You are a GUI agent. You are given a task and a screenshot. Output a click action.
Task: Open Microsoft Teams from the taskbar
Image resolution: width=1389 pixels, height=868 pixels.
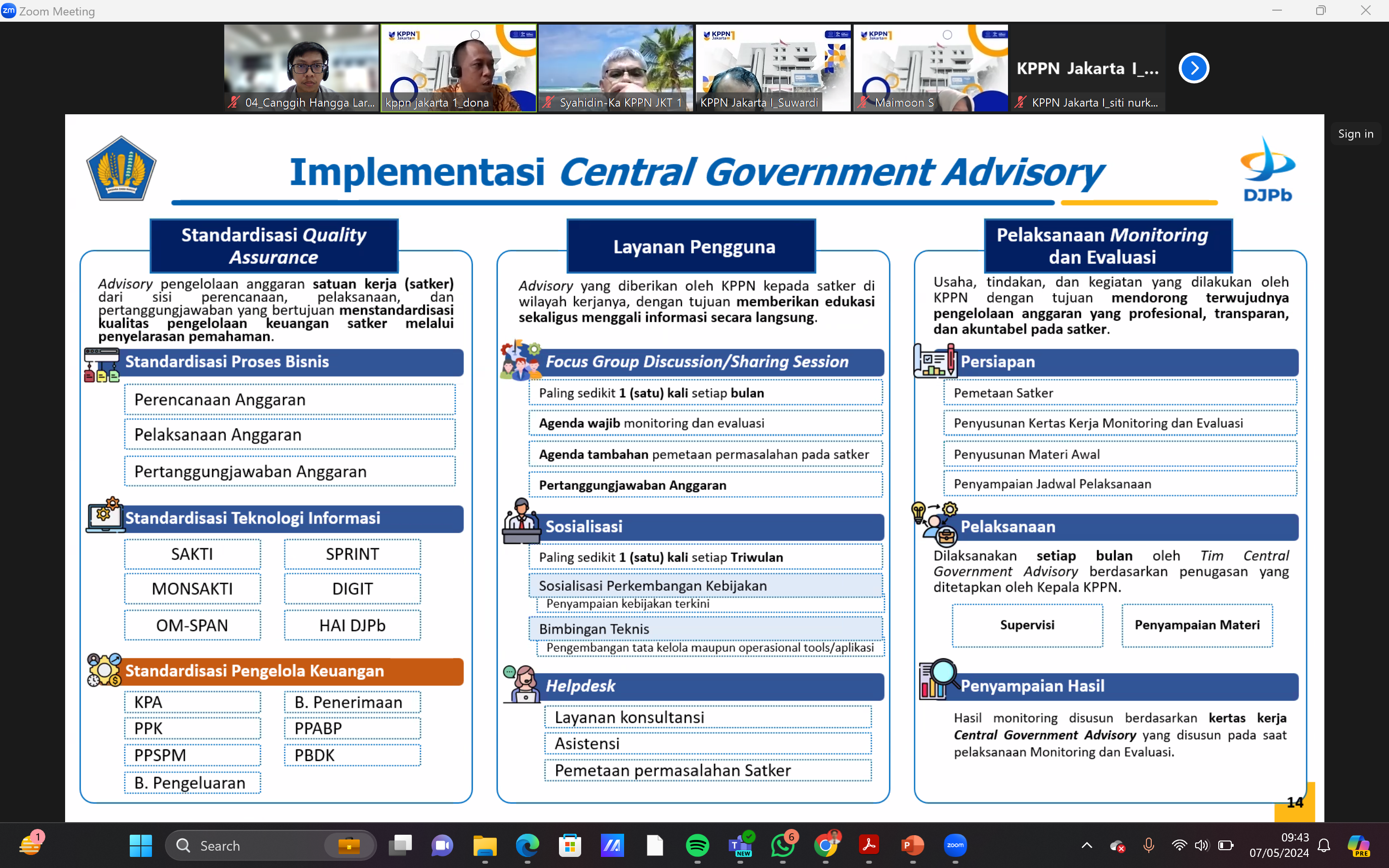(x=740, y=845)
